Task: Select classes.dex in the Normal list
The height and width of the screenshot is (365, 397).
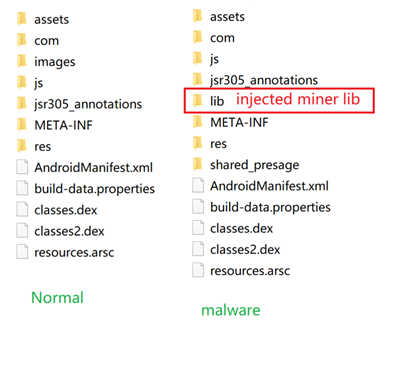Action: (57, 210)
